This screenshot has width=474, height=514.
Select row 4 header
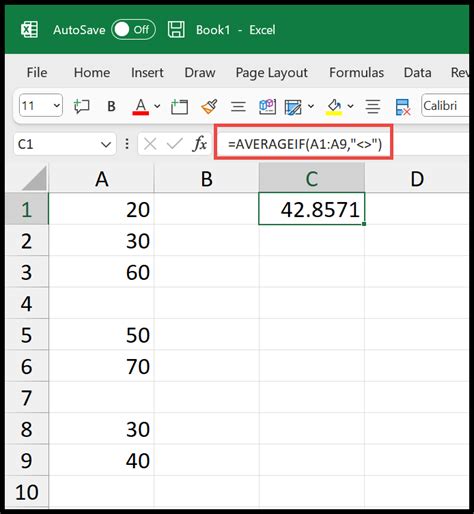27,303
